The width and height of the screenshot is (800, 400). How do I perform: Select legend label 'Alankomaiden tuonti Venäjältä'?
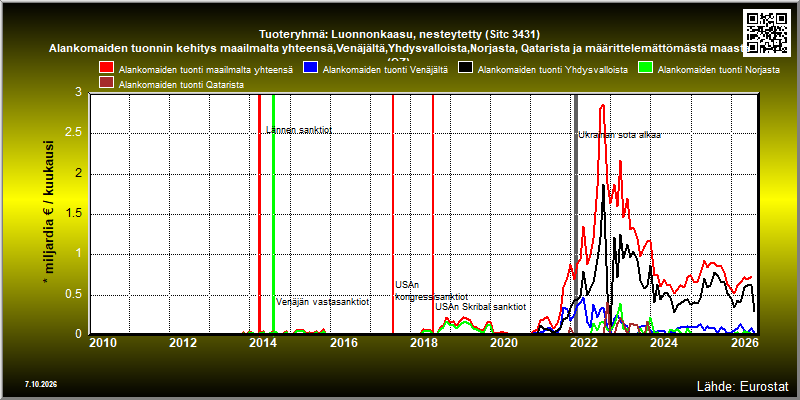[385, 70]
